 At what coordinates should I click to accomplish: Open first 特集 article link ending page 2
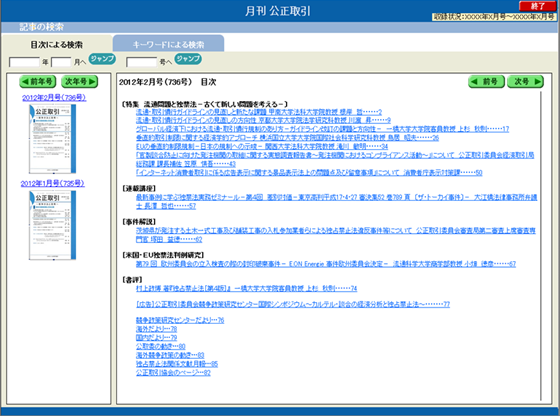point(259,112)
